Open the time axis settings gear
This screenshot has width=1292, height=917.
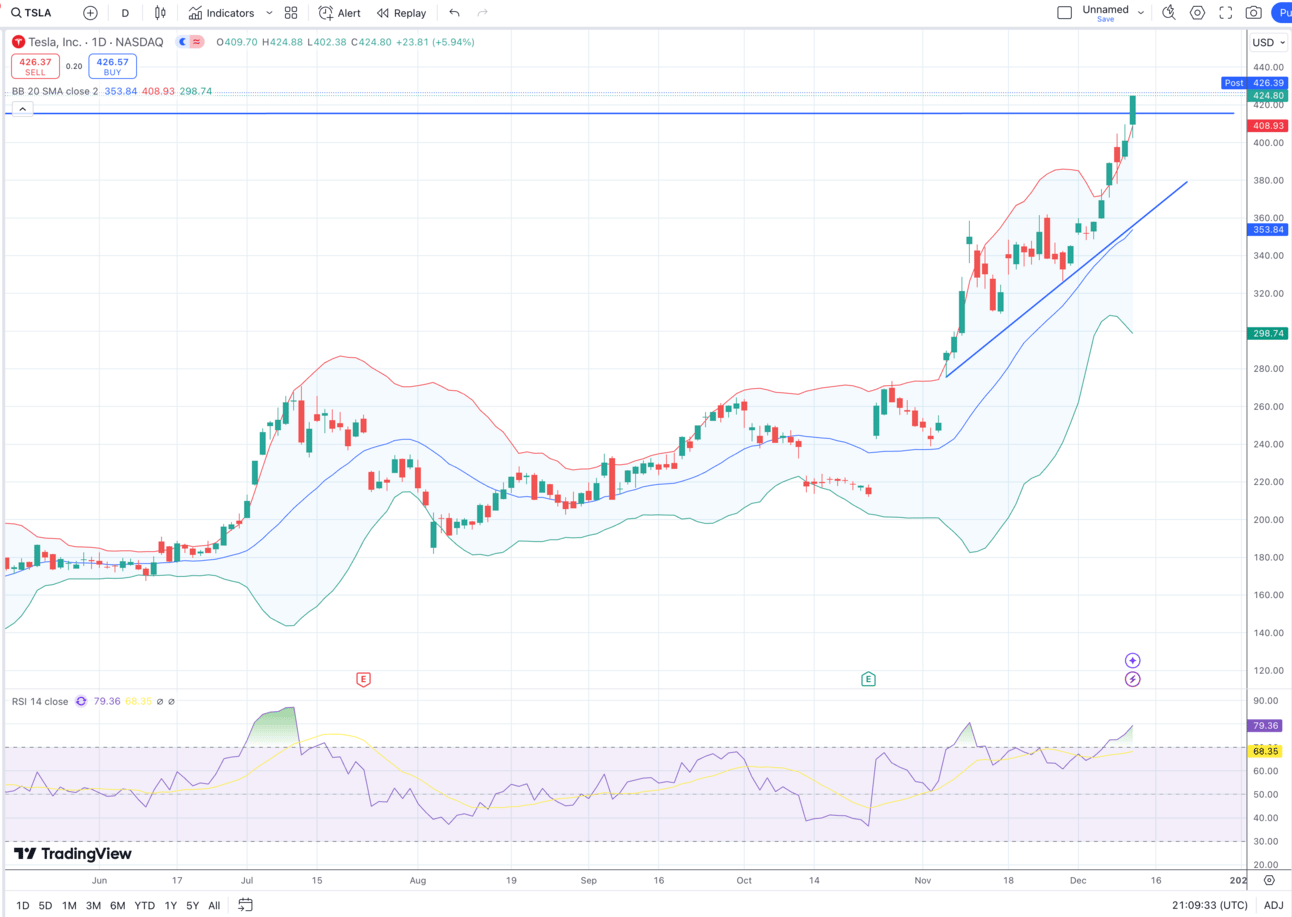click(1269, 881)
